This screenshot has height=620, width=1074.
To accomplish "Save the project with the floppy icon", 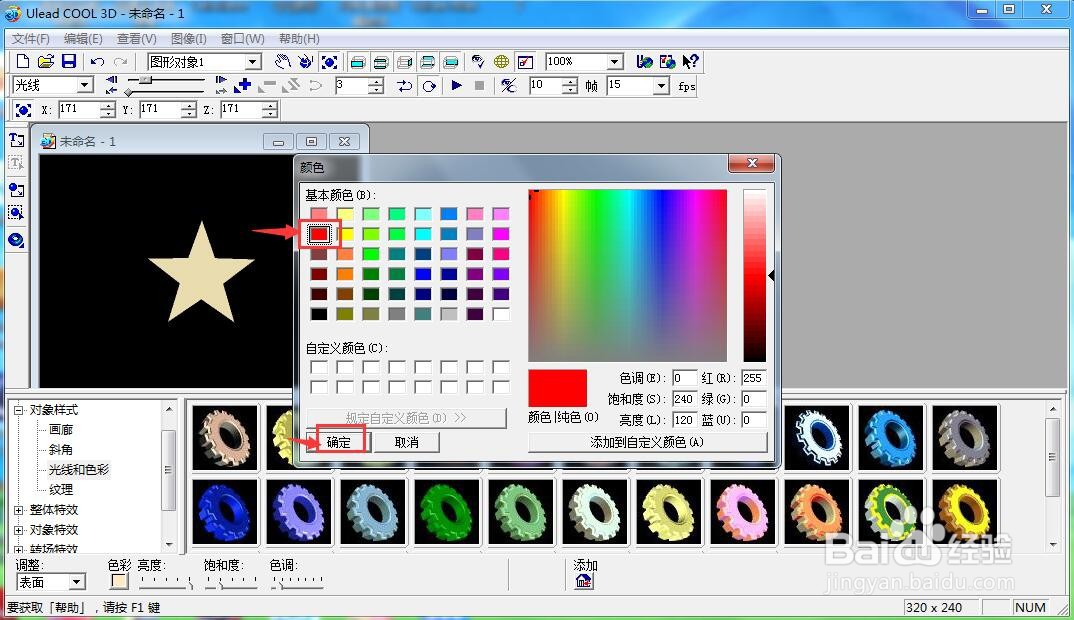I will [69, 62].
